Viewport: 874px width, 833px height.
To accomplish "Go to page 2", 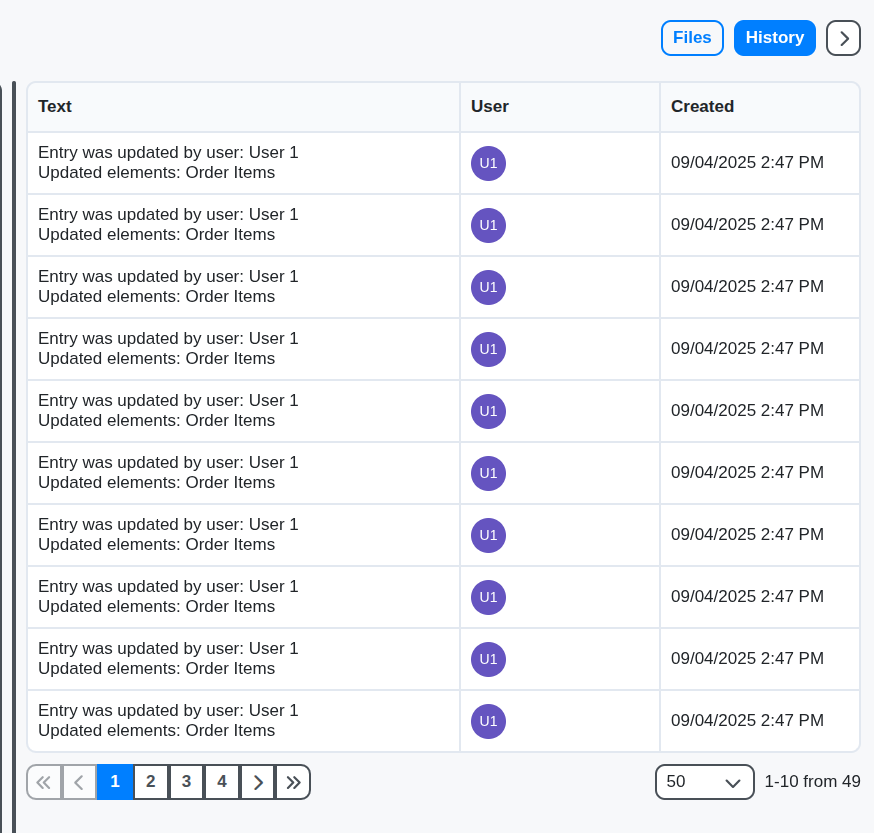I will 151,782.
